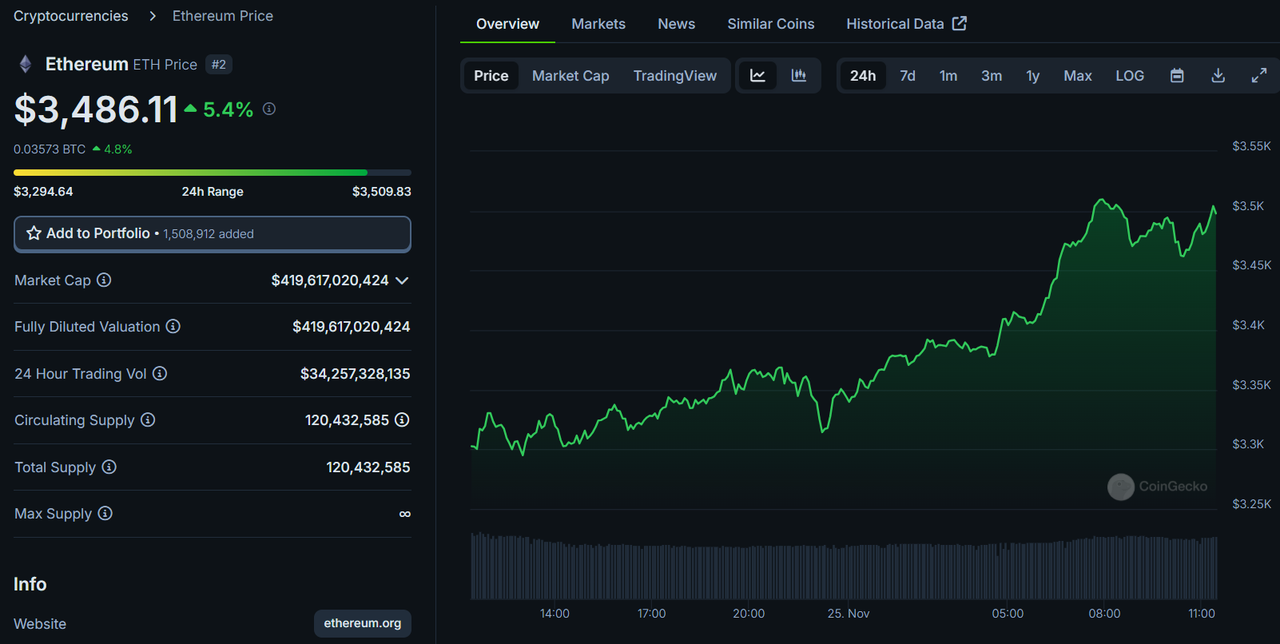The image size is (1280, 644).
Task: Click the 1,508,912 added count text
Action: (x=208, y=234)
